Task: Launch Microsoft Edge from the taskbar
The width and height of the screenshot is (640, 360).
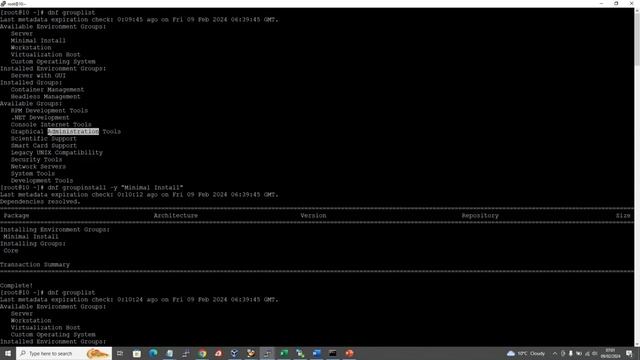Action: 153,353
